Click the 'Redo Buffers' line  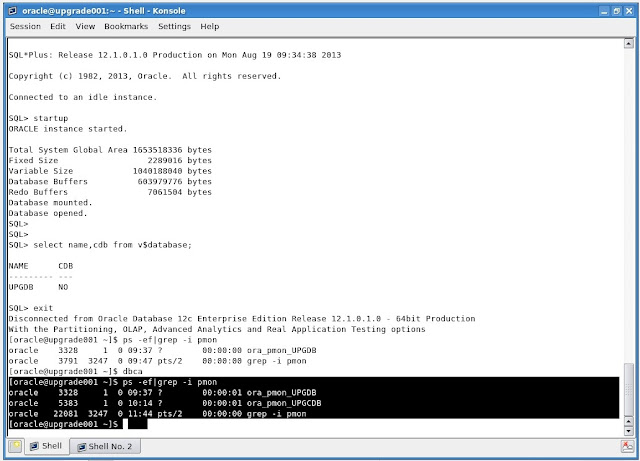[110, 192]
